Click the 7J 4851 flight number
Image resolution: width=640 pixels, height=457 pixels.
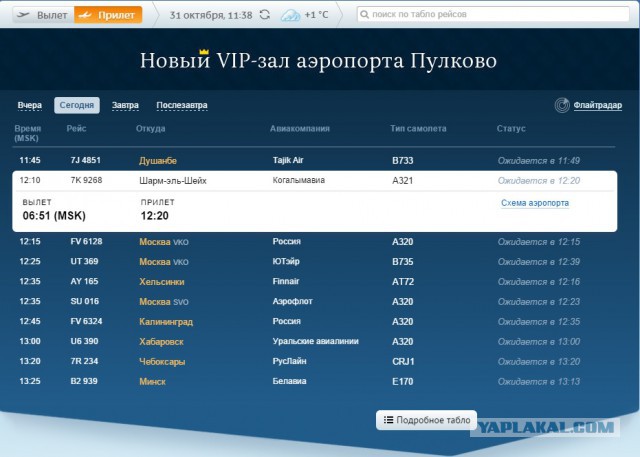point(85,160)
